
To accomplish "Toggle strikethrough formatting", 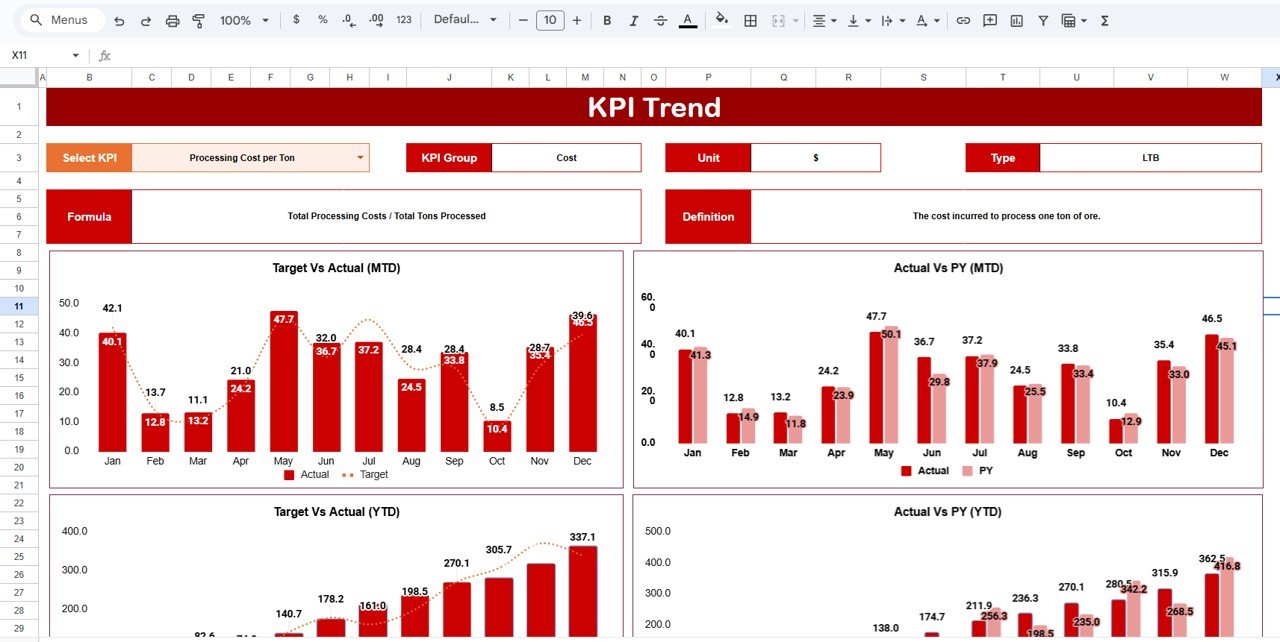I will tap(662, 20).
